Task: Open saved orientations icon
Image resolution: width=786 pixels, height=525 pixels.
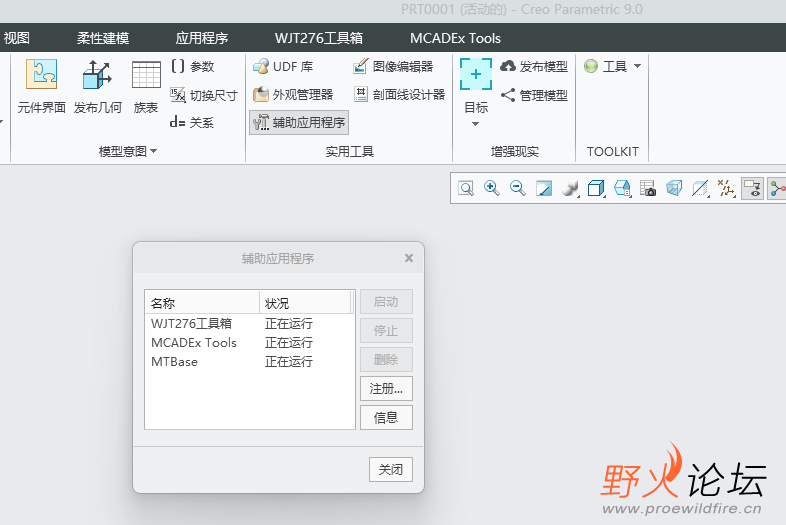Action: click(622, 189)
